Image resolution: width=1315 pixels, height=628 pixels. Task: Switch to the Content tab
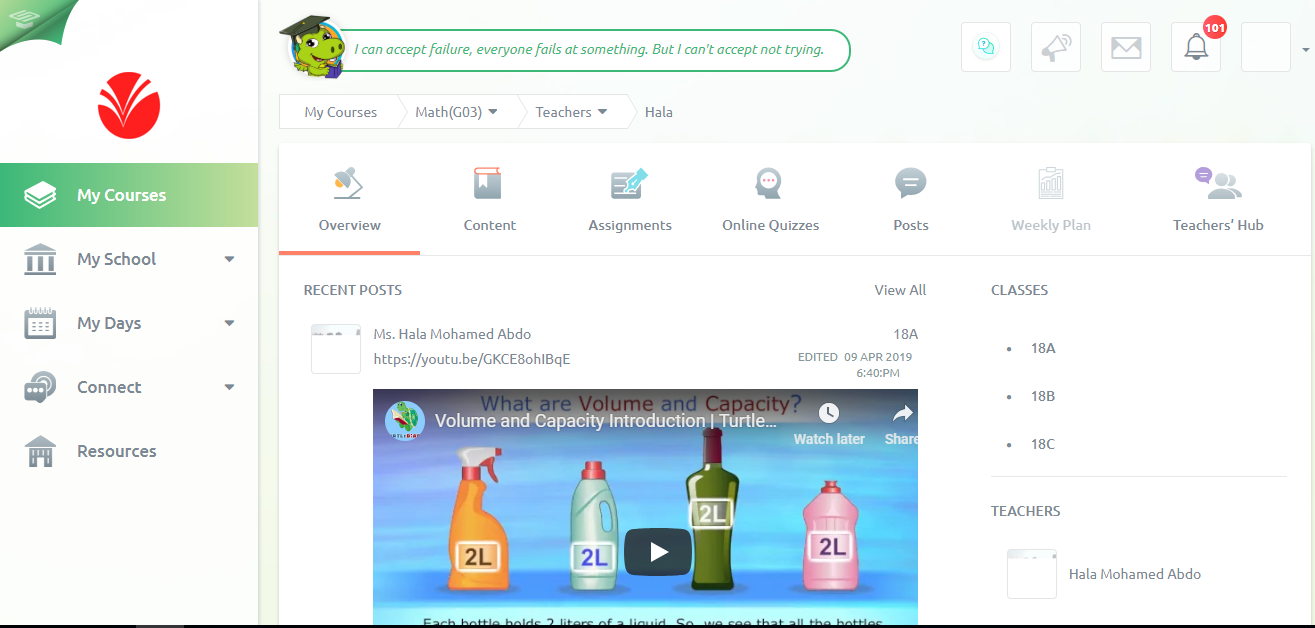(x=490, y=200)
